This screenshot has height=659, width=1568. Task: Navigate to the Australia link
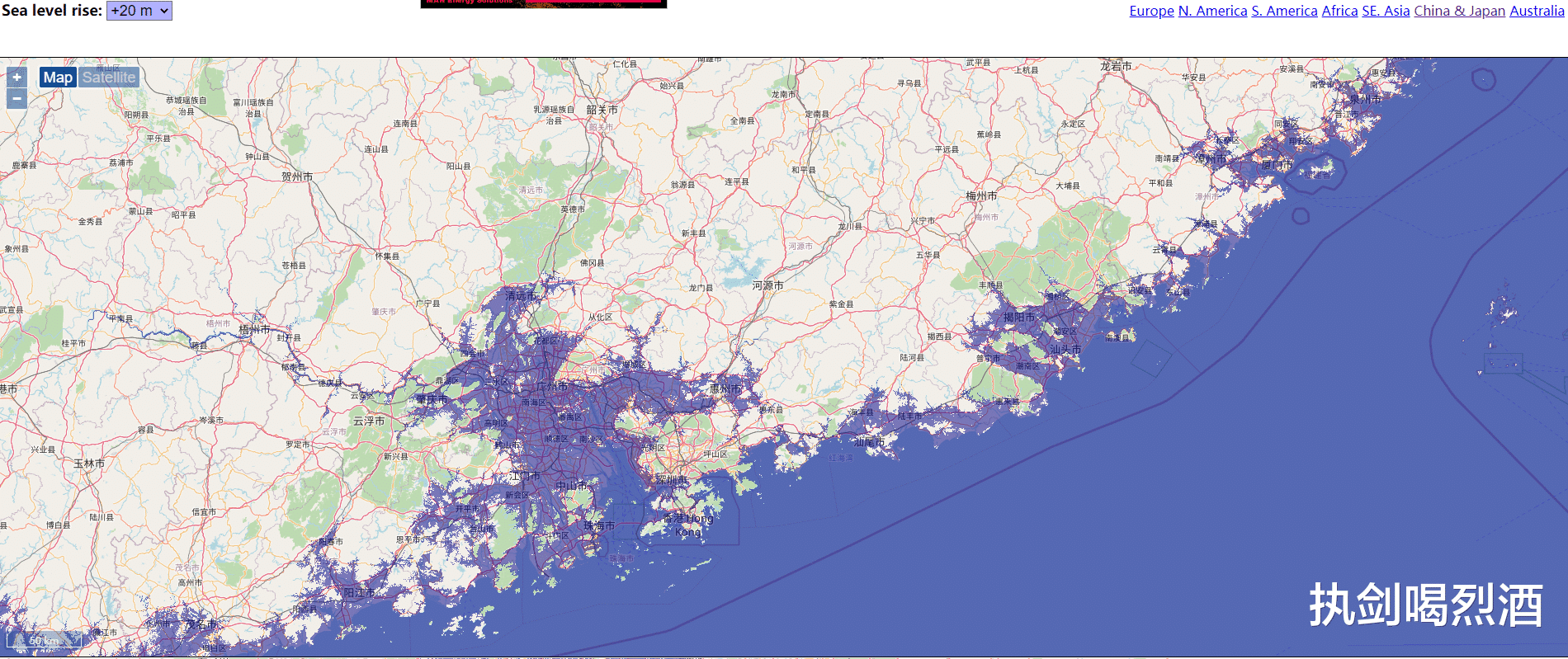[1537, 11]
